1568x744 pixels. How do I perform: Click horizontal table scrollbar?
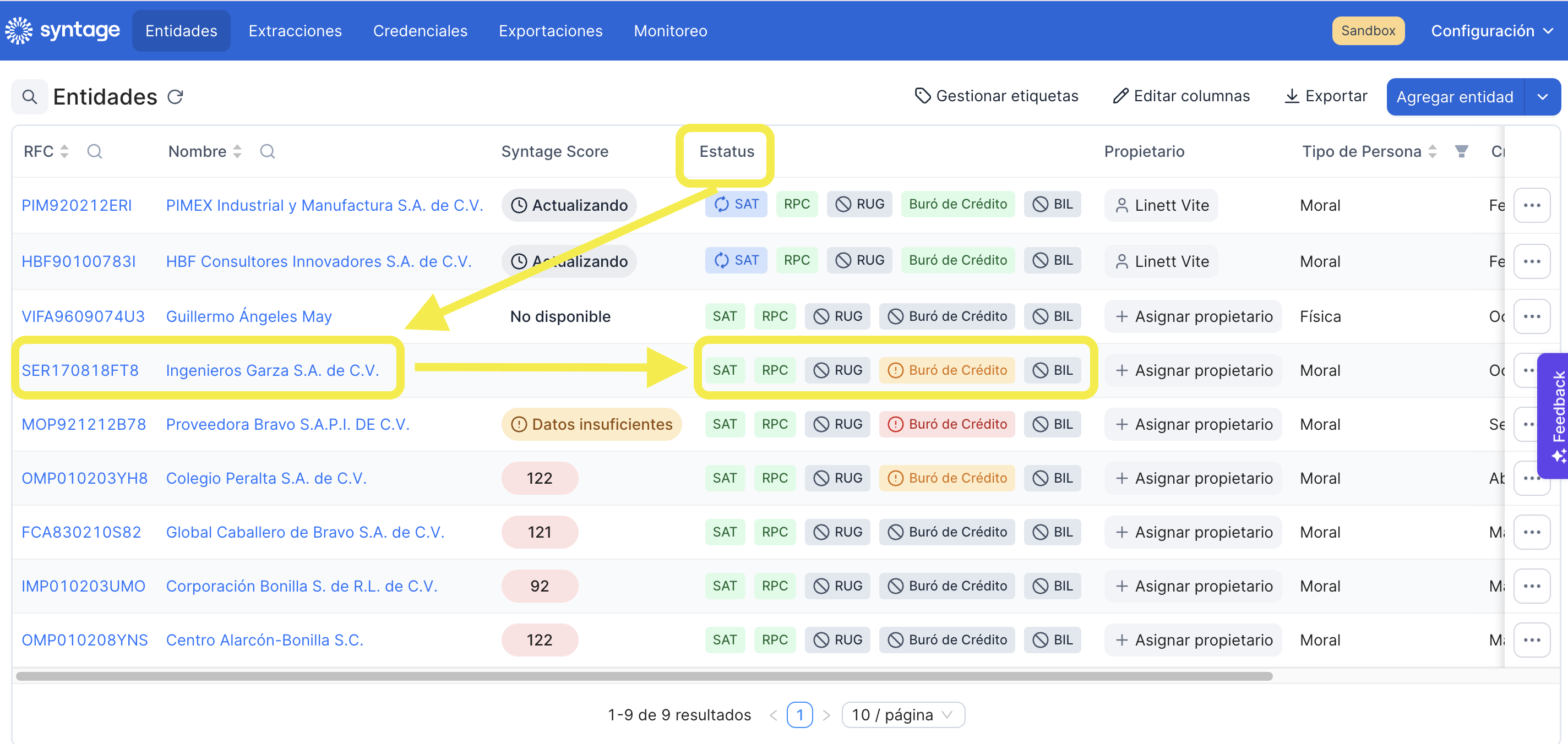point(644,676)
